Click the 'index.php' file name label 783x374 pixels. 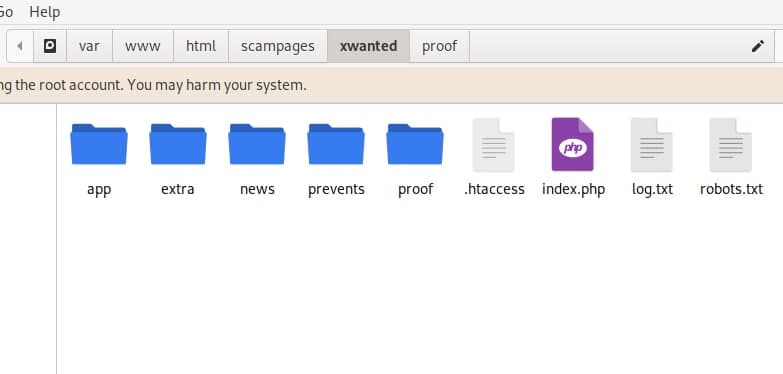(x=573, y=190)
